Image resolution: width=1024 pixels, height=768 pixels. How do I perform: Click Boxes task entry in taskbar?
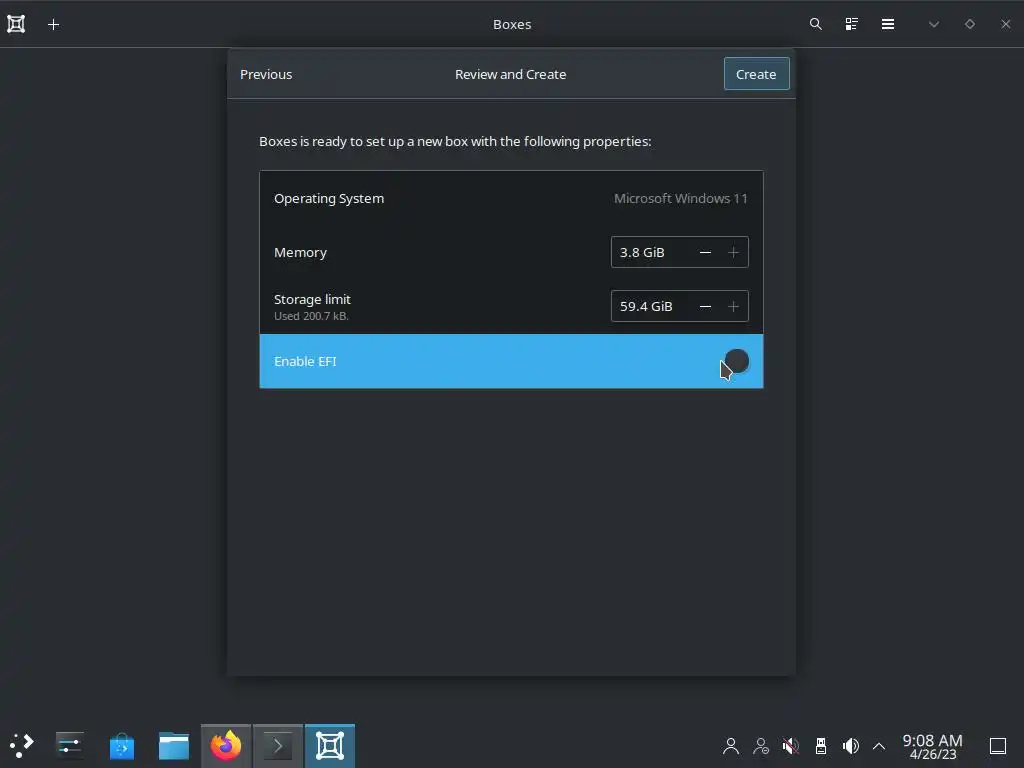pos(330,745)
